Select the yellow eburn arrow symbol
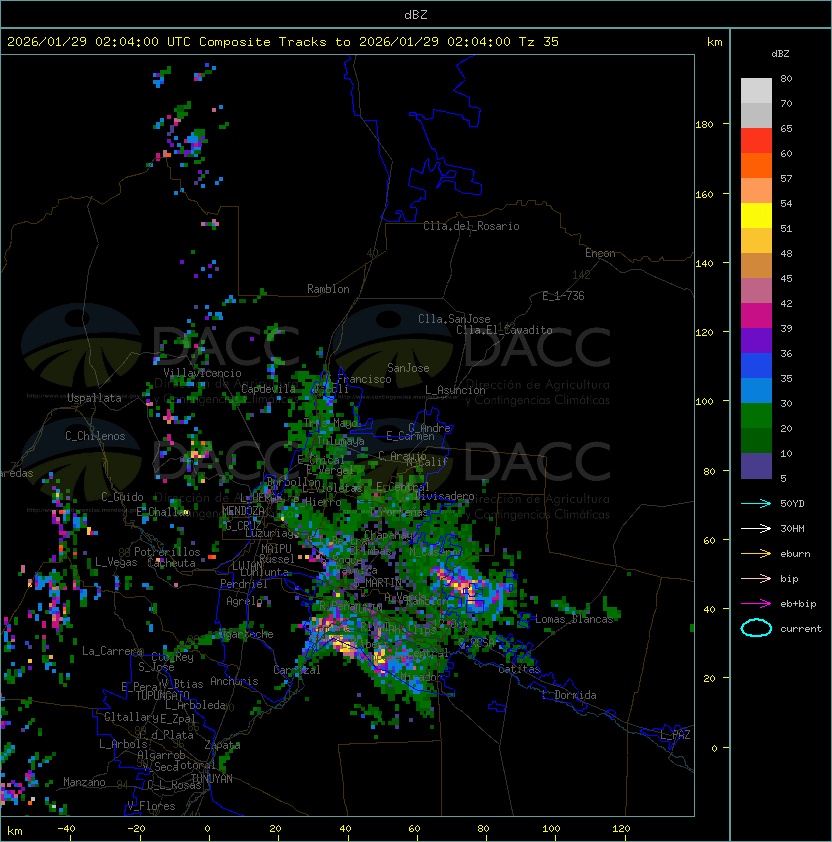Screen dimensions: 832x842 (x=756, y=554)
